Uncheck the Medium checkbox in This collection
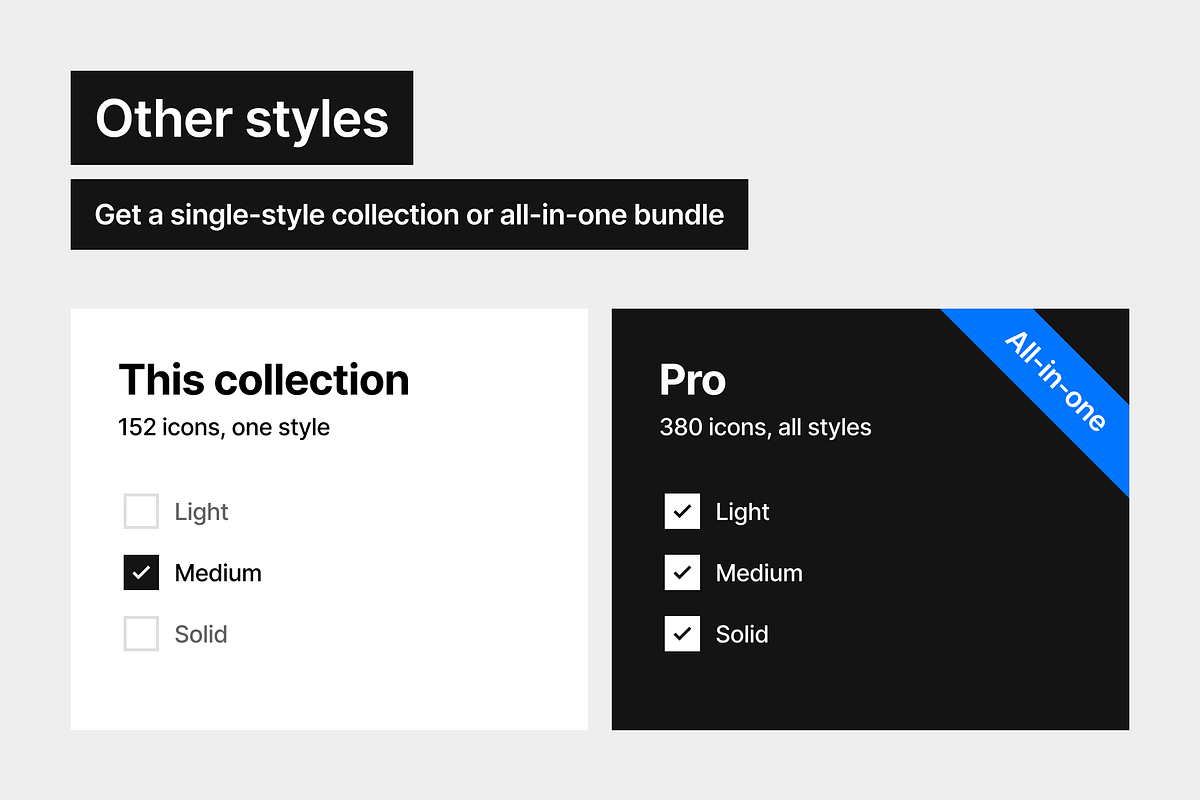 tap(141, 573)
